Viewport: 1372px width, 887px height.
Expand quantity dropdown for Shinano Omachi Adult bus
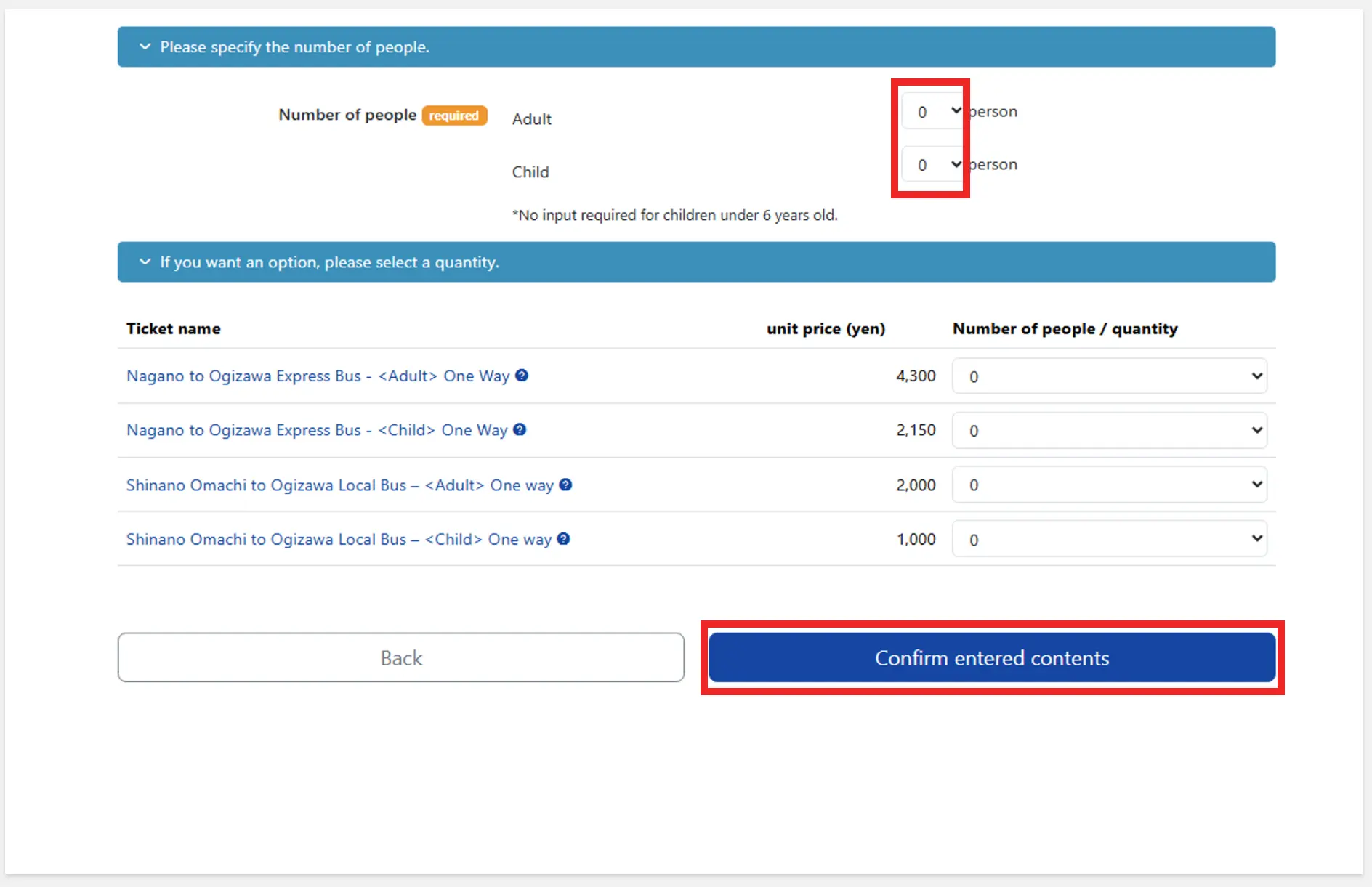point(1109,485)
